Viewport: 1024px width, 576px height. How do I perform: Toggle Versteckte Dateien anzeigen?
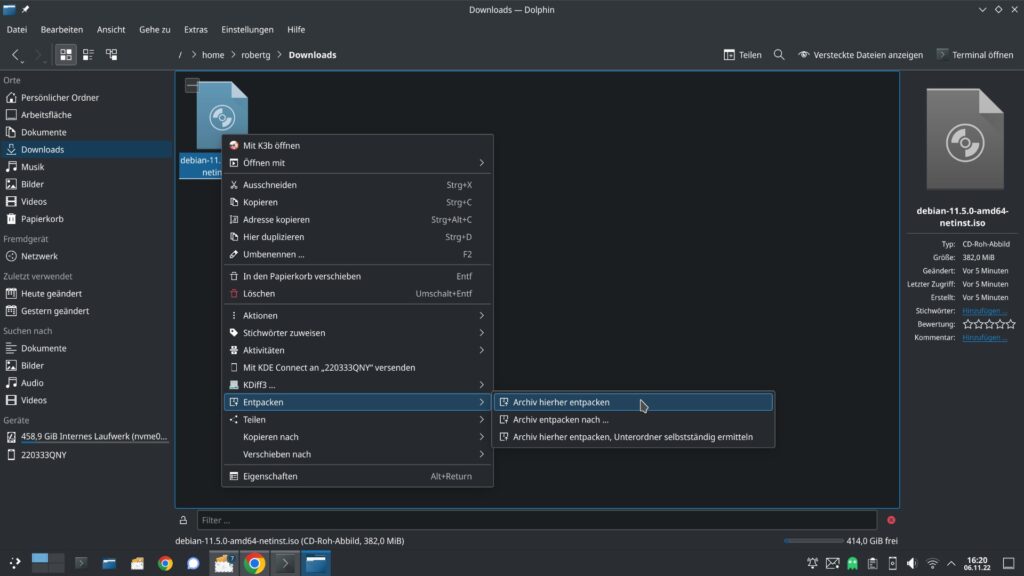(860, 55)
